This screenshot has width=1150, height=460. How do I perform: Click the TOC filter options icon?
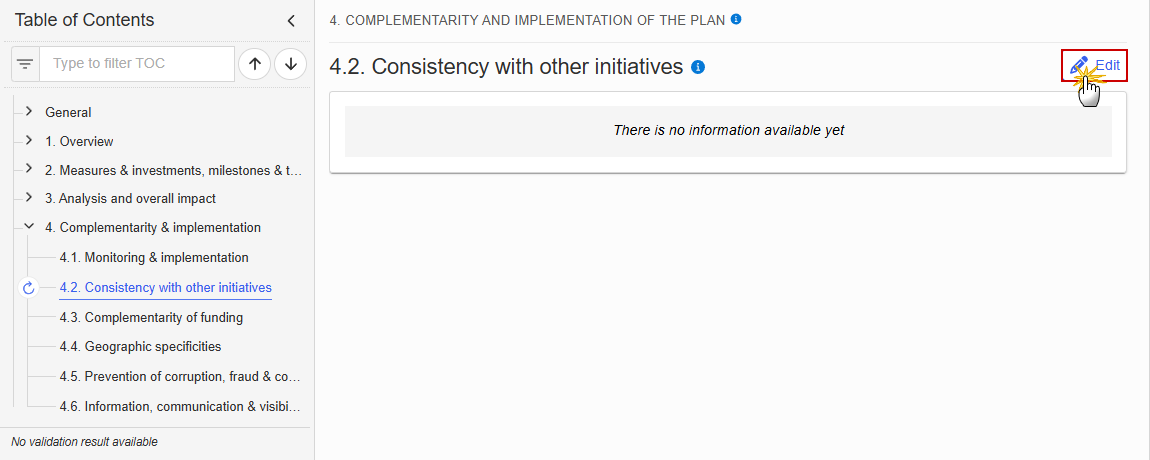click(26, 64)
